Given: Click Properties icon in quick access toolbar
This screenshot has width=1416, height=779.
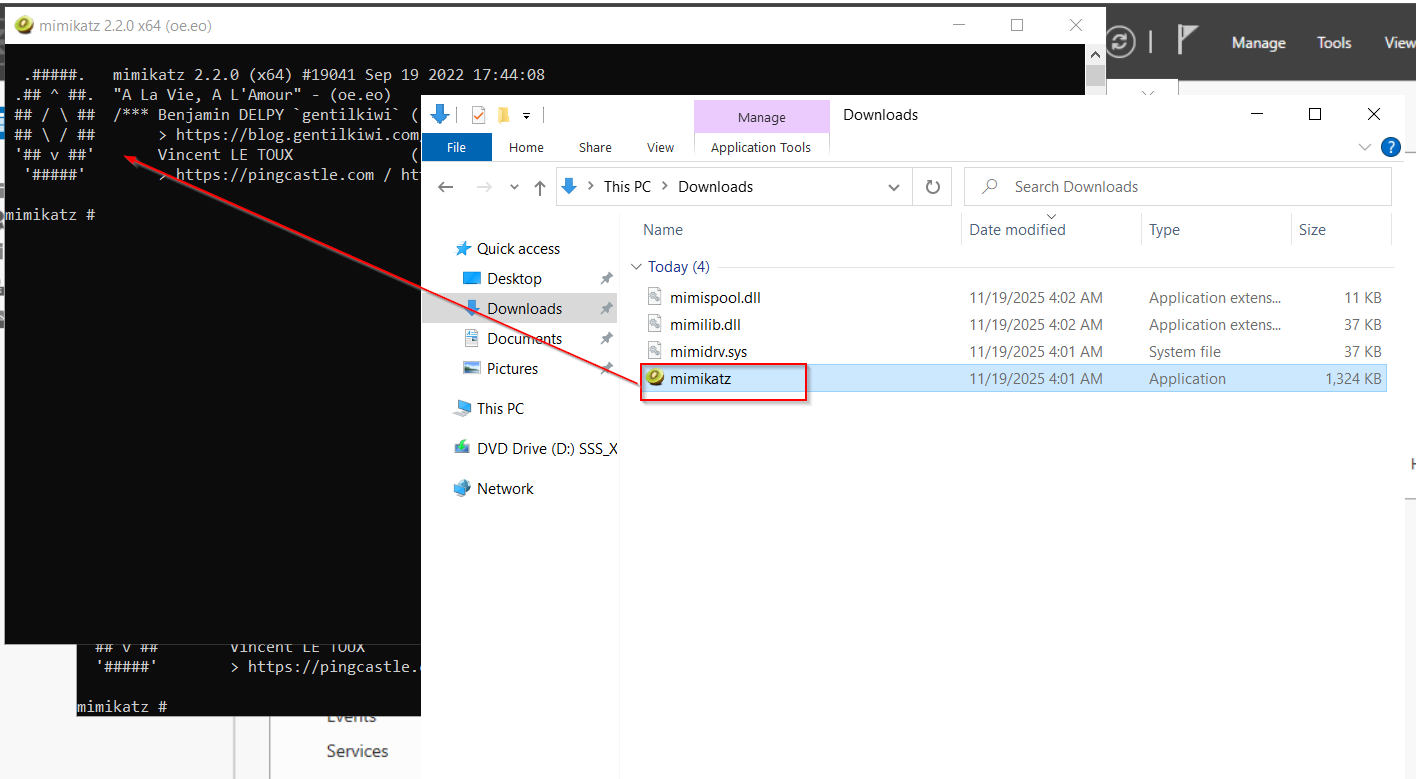Looking at the screenshot, I should pos(478,115).
